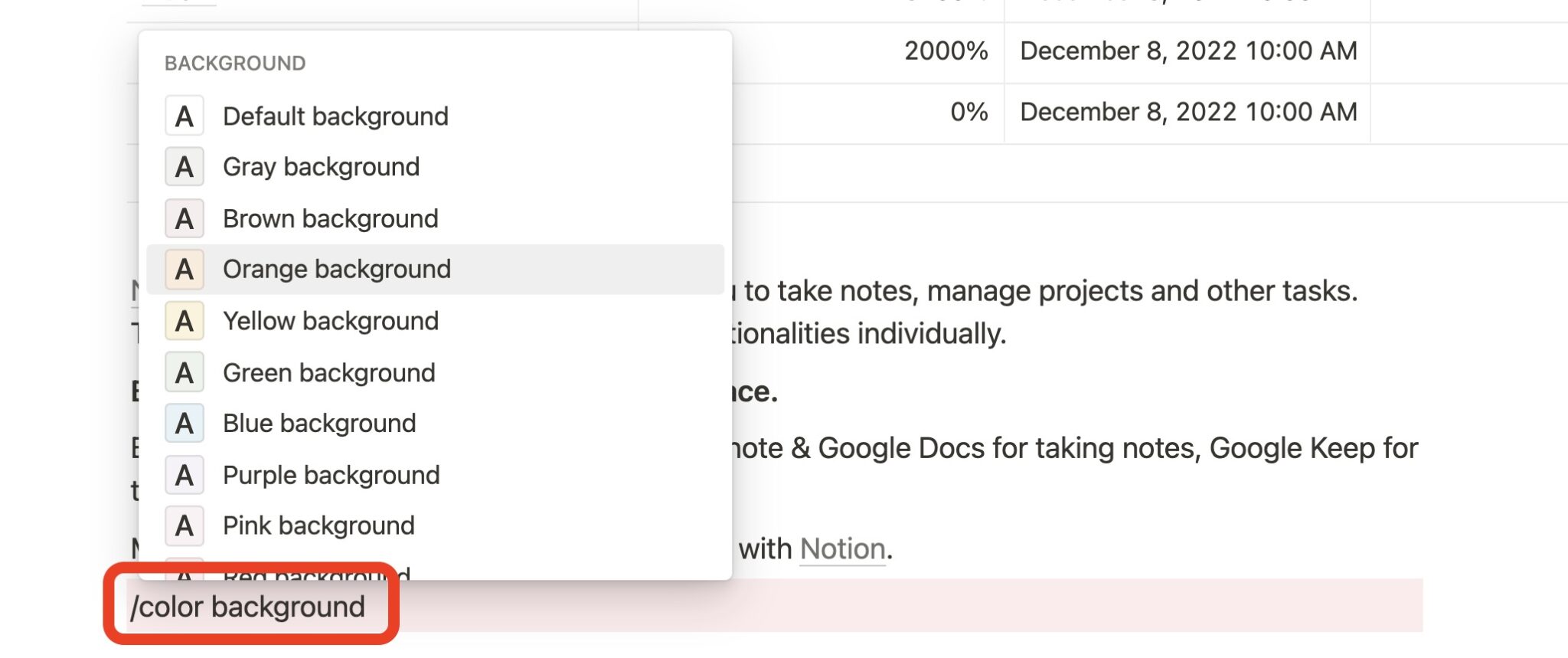The width and height of the screenshot is (1568, 658).
Task: Click the green A icon beside Green background
Action: [x=184, y=372]
